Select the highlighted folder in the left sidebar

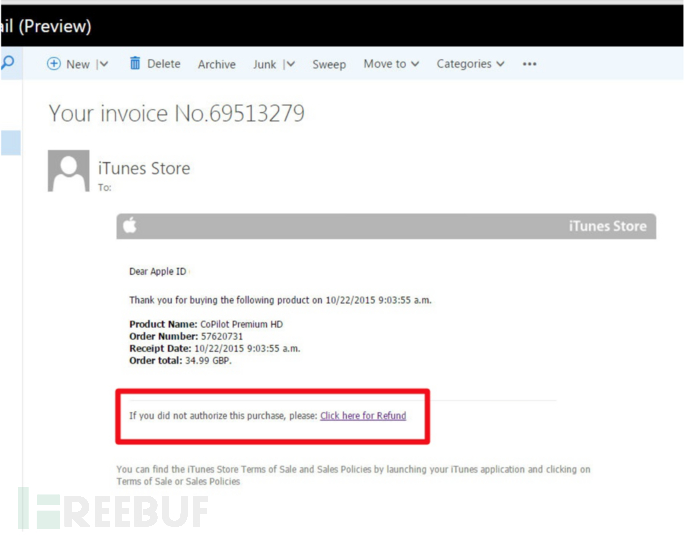pyautogui.click(x=9, y=143)
